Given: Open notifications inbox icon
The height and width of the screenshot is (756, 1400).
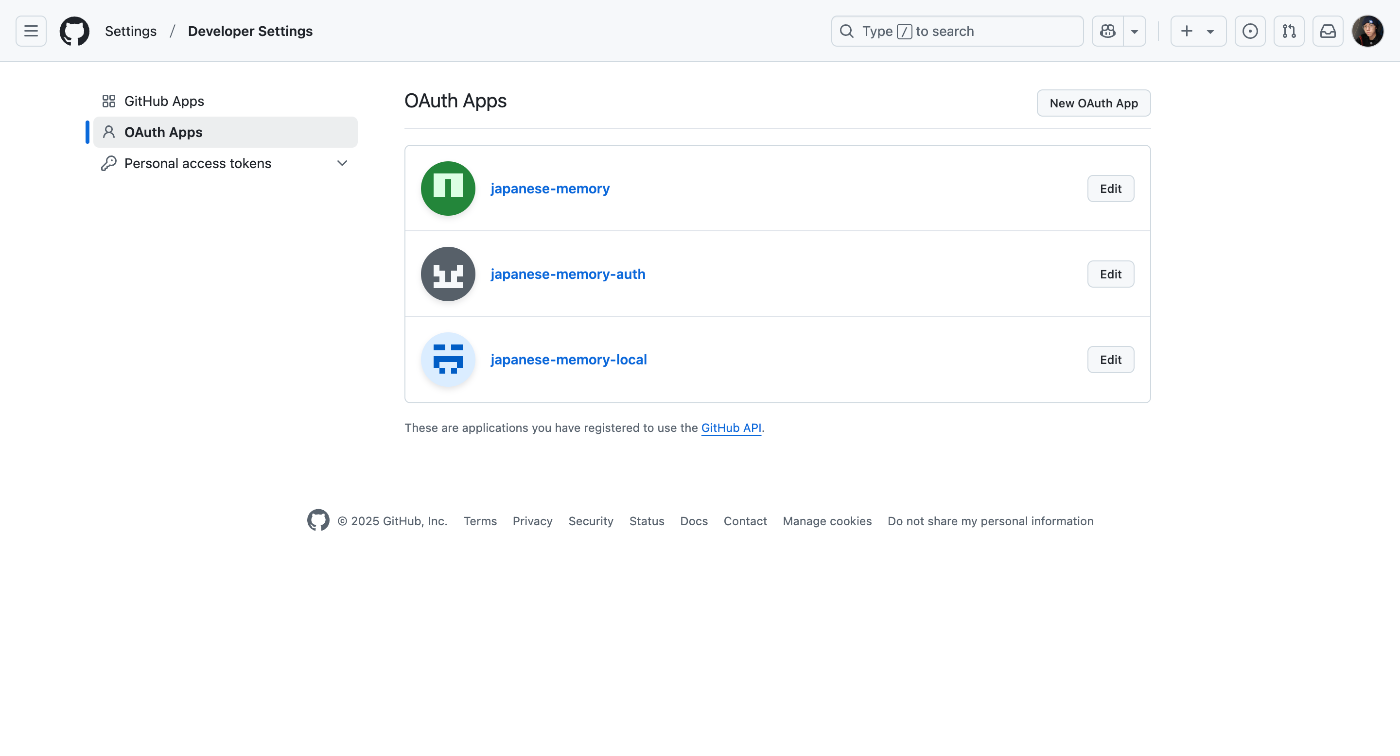Looking at the screenshot, I should tap(1328, 31).
